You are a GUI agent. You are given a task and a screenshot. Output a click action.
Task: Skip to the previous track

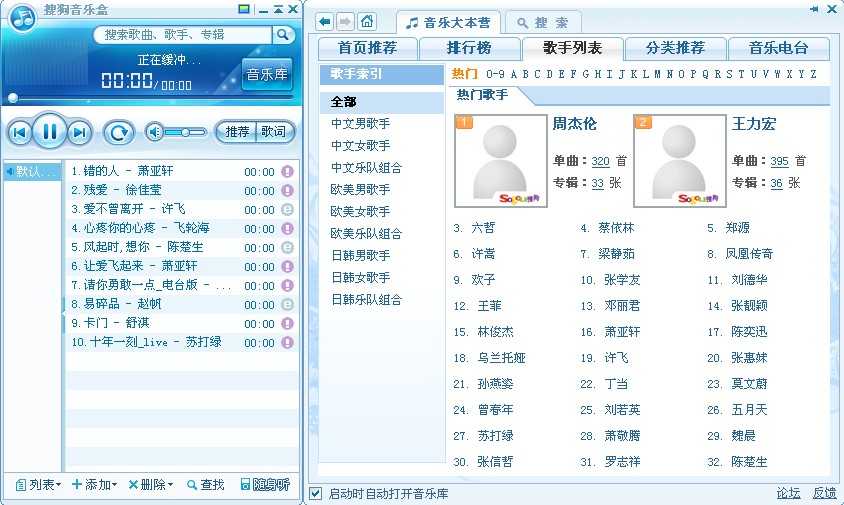[x=19, y=132]
